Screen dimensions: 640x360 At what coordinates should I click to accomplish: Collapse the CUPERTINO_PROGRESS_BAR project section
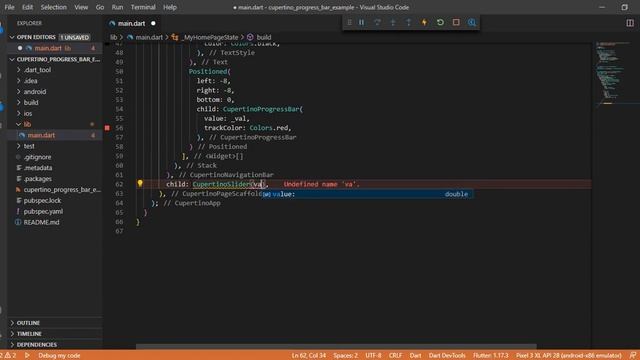[x=54, y=59]
